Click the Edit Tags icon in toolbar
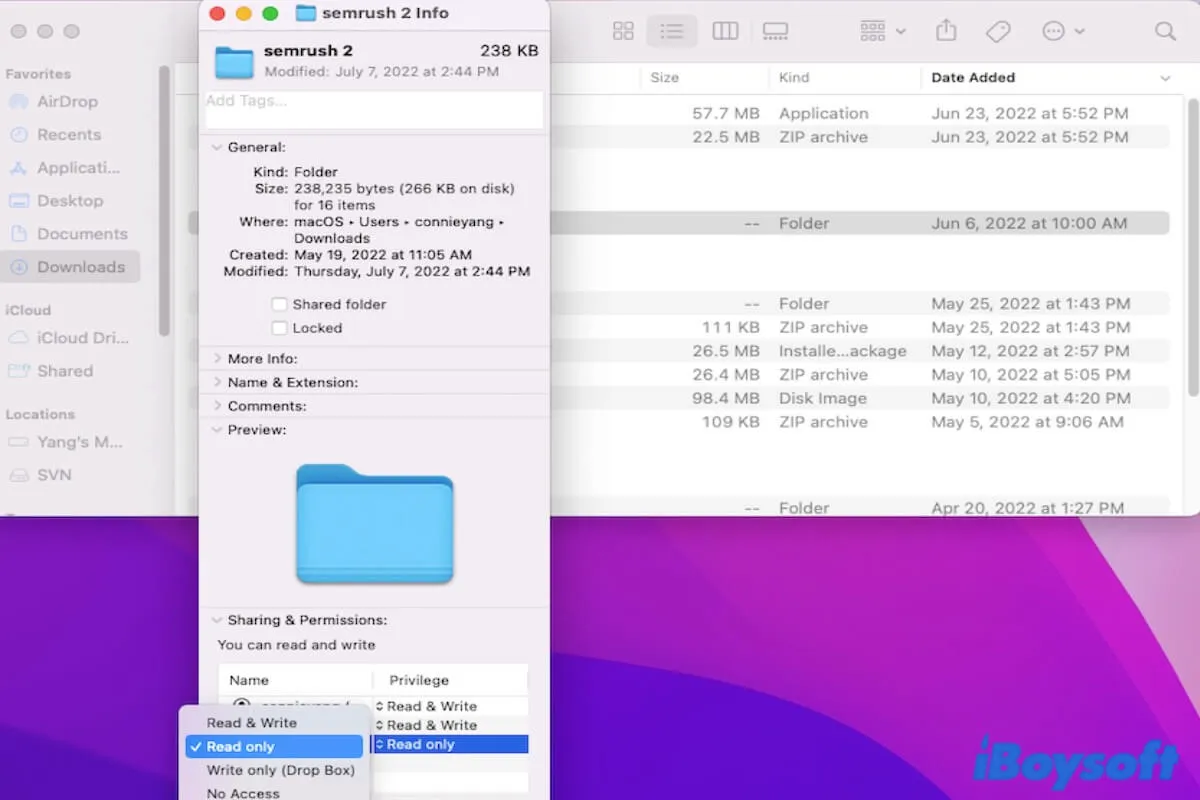The width and height of the screenshot is (1200, 800). [x=997, y=31]
